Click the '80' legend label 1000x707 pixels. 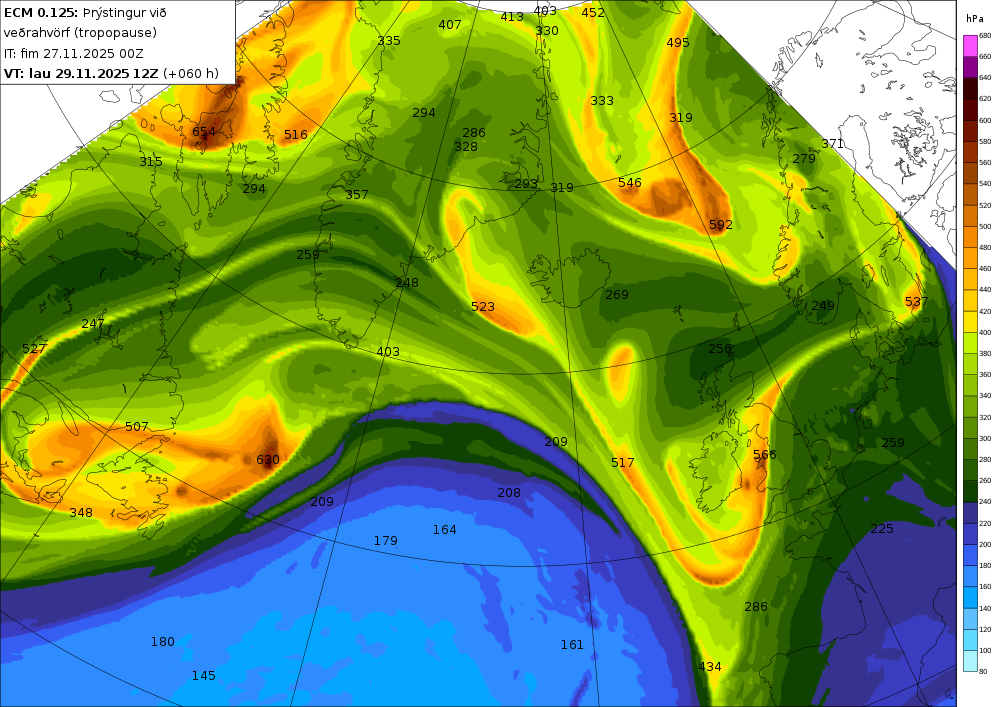[x=983, y=672]
